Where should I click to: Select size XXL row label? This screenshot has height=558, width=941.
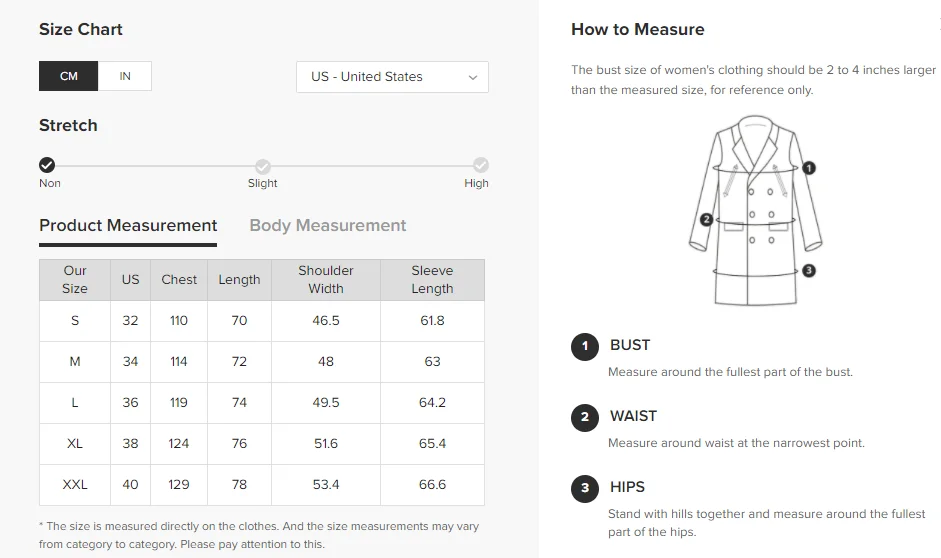75,484
